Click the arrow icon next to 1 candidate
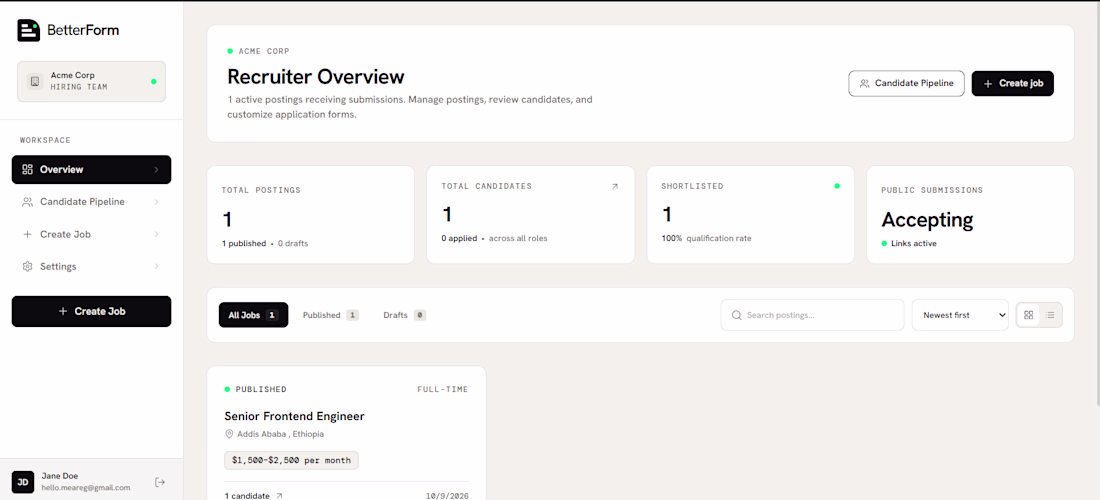Viewport: 1100px width, 500px height. [x=279, y=496]
